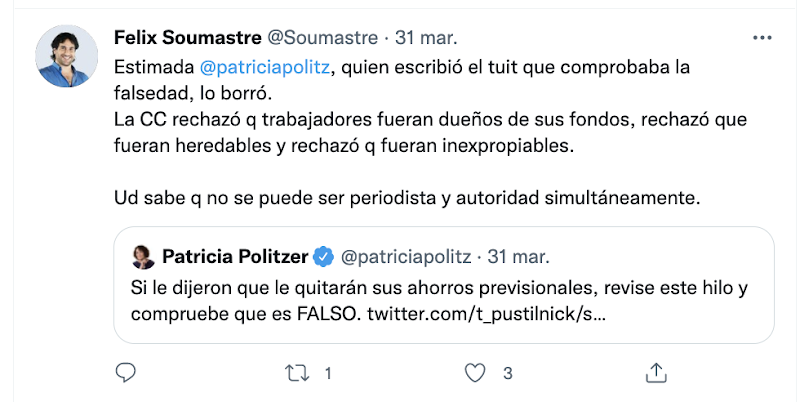800x402 pixels.
Task: Click the reply speech bubble icon
Action: coord(125,373)
